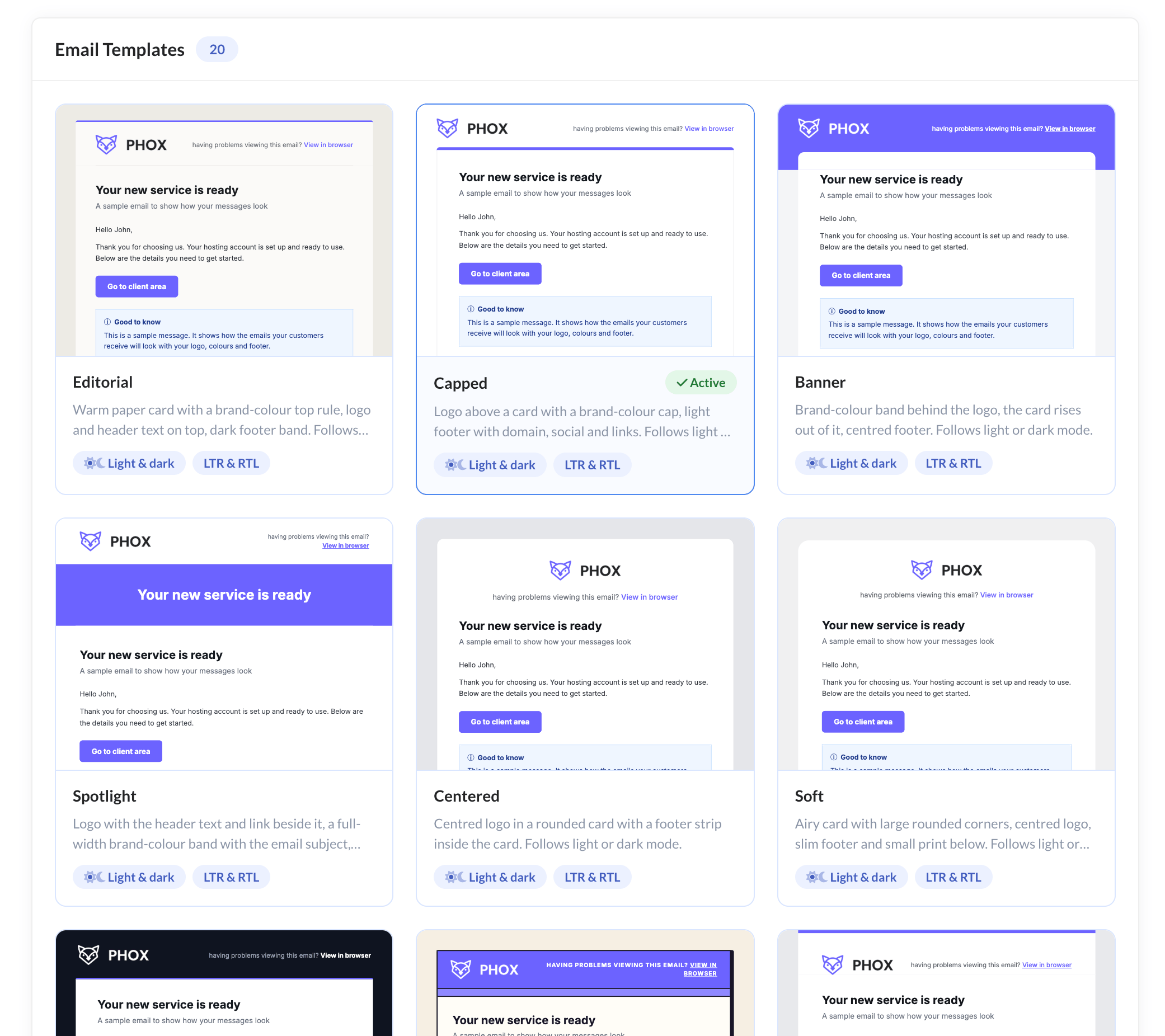Click the info icon beside Good to know in Capped

(x=471, y=309)
